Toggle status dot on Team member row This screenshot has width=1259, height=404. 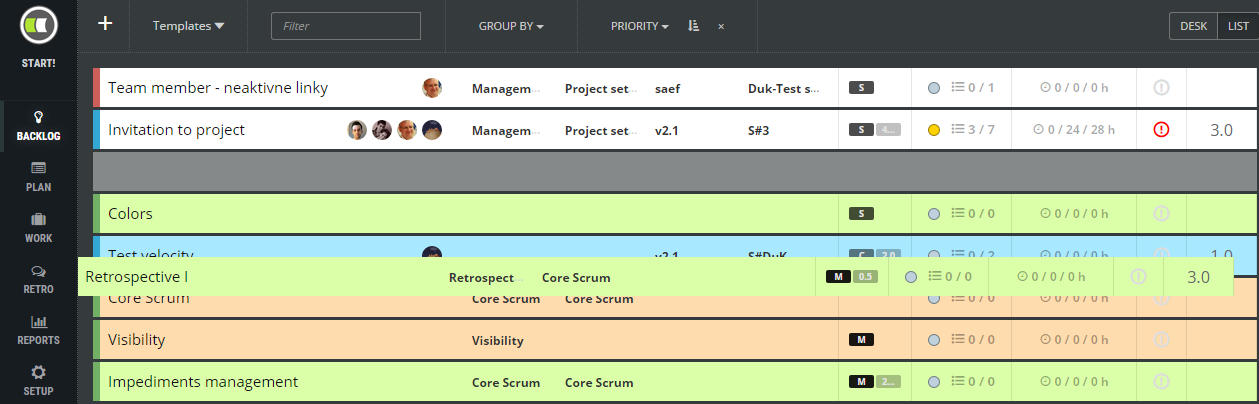(x=934, y=88)
